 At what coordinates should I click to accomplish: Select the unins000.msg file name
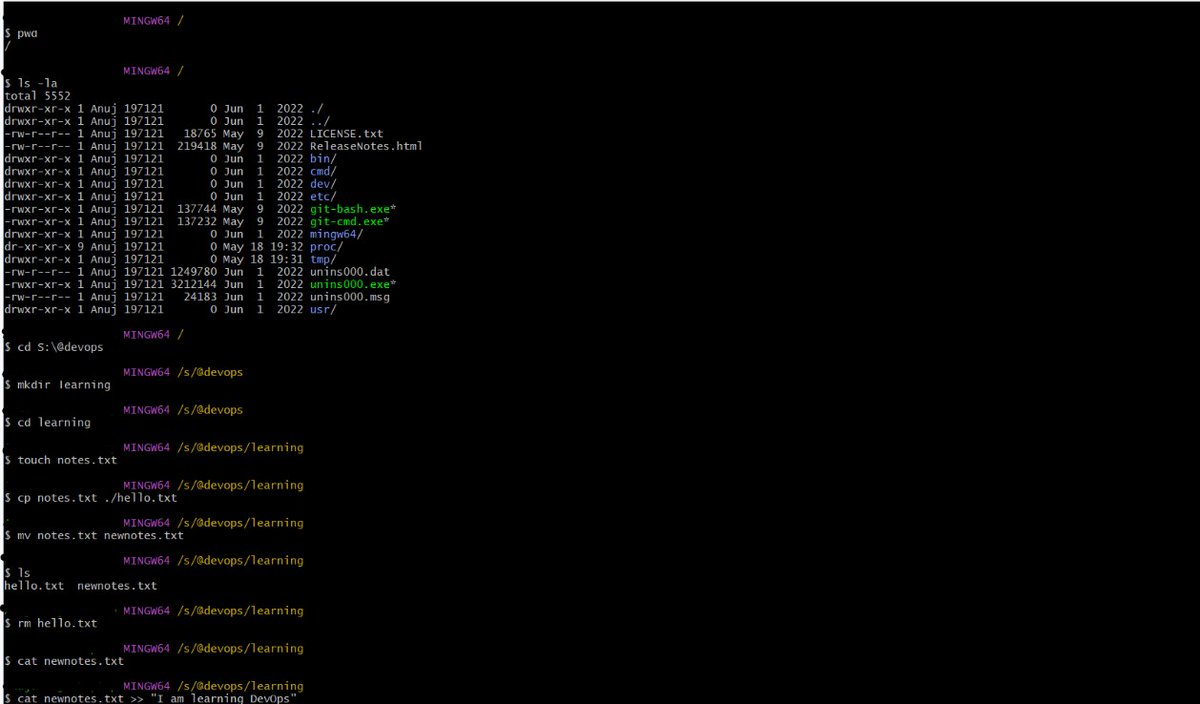(350, 297)
